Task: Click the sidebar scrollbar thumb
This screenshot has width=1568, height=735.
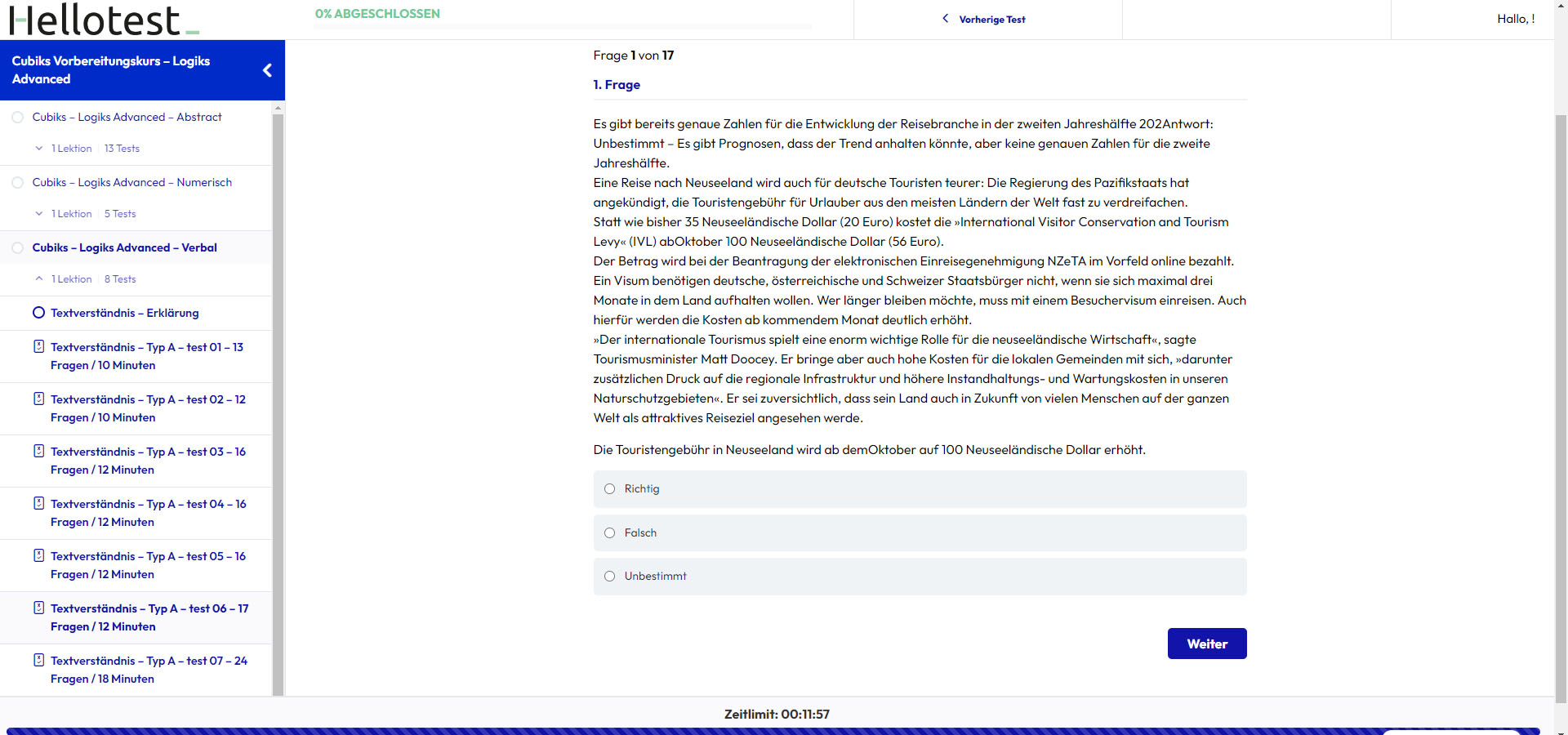Action: [278, 404]
